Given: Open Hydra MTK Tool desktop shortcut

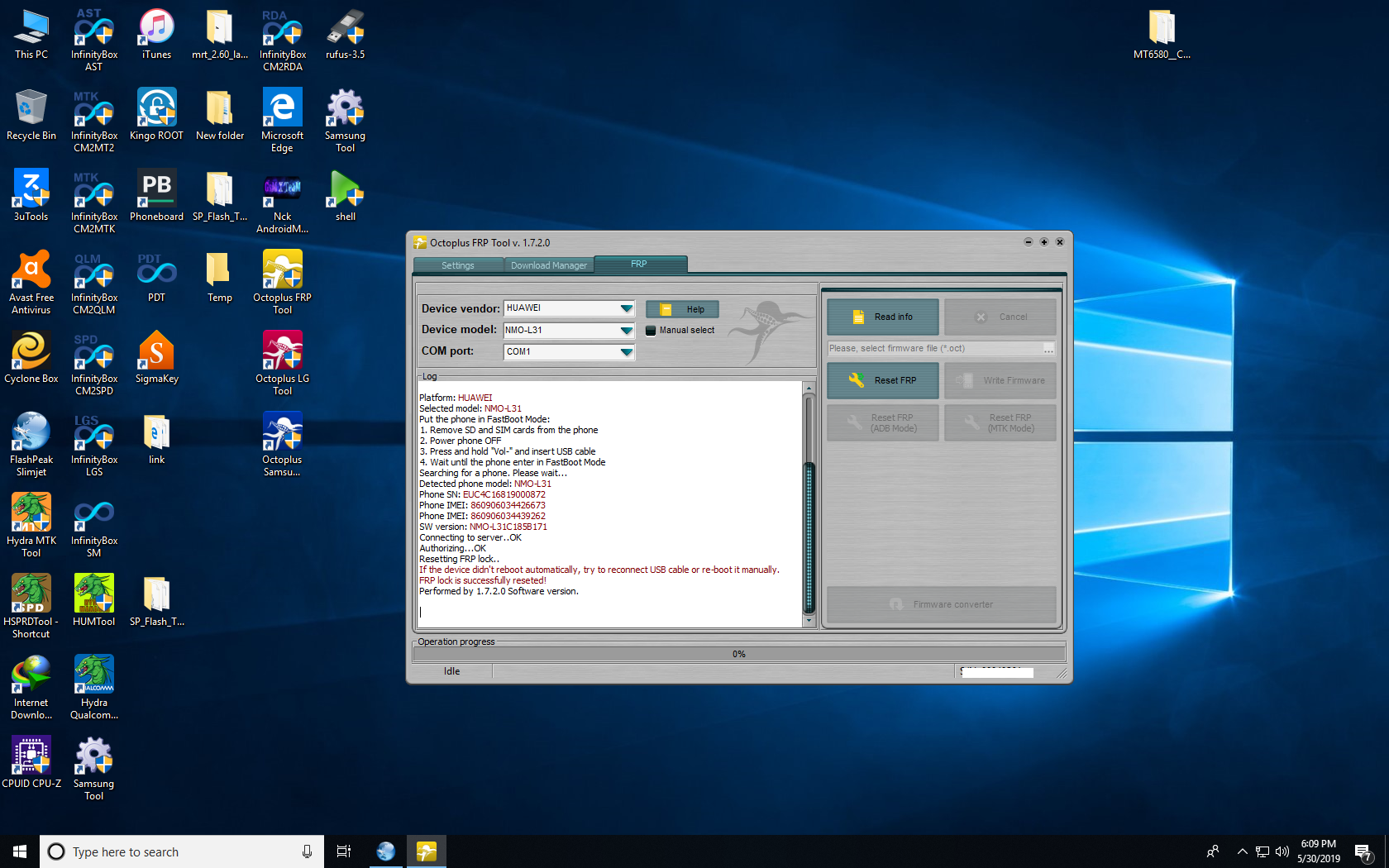Looking at the screenshot, I should [31, 524].
